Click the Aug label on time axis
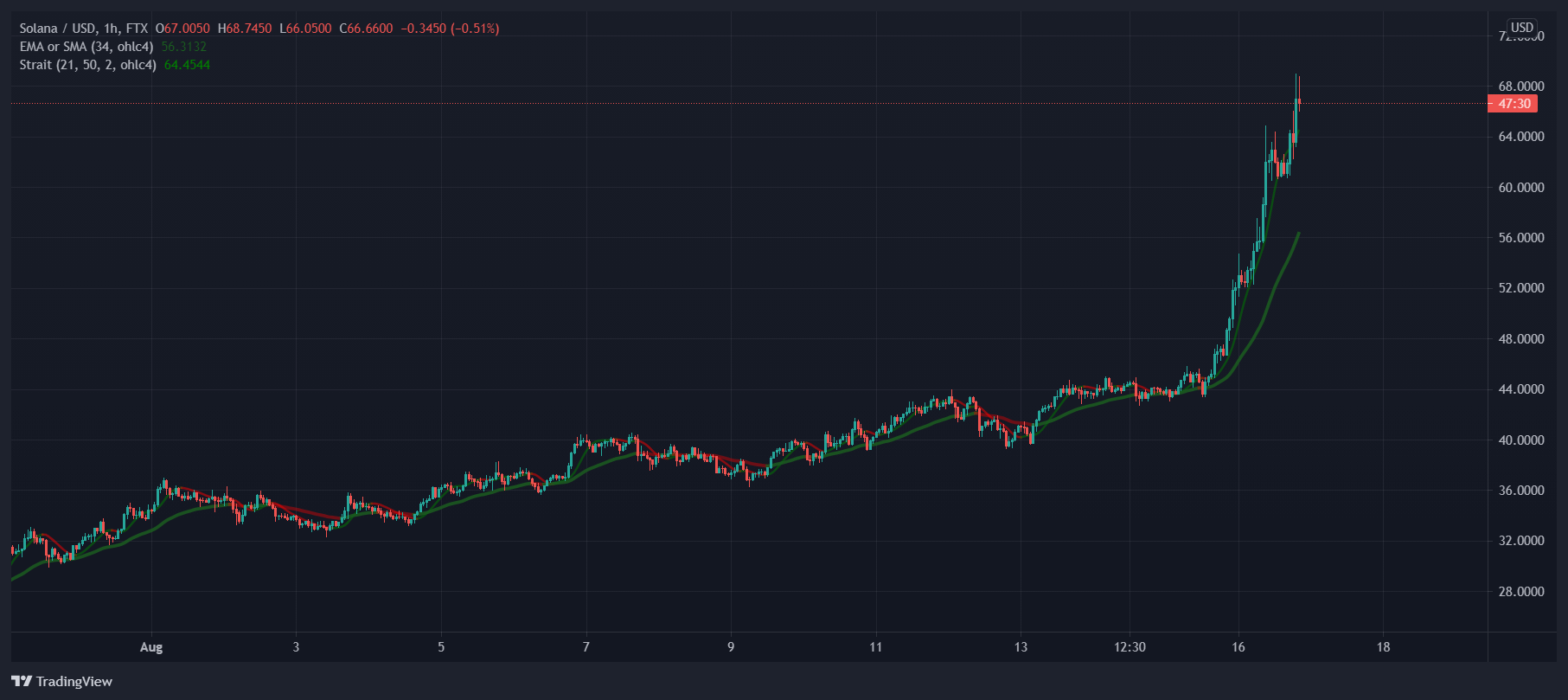This screenshot has height=700, width=1568. point(151,647)
